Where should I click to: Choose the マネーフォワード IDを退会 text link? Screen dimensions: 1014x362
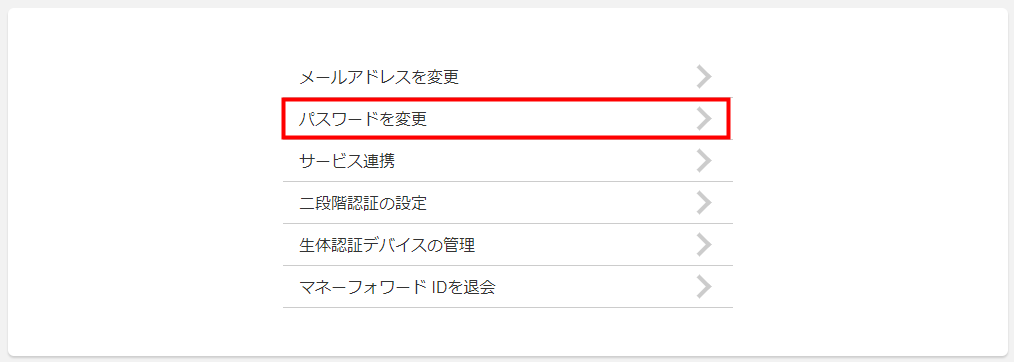click(398, 288)
